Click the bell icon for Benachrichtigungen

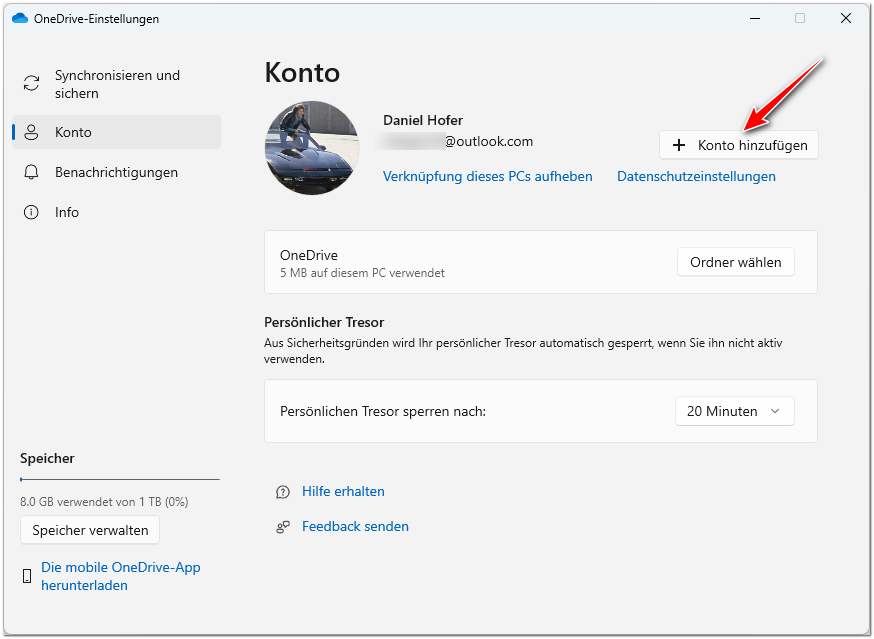pos(32,172)
